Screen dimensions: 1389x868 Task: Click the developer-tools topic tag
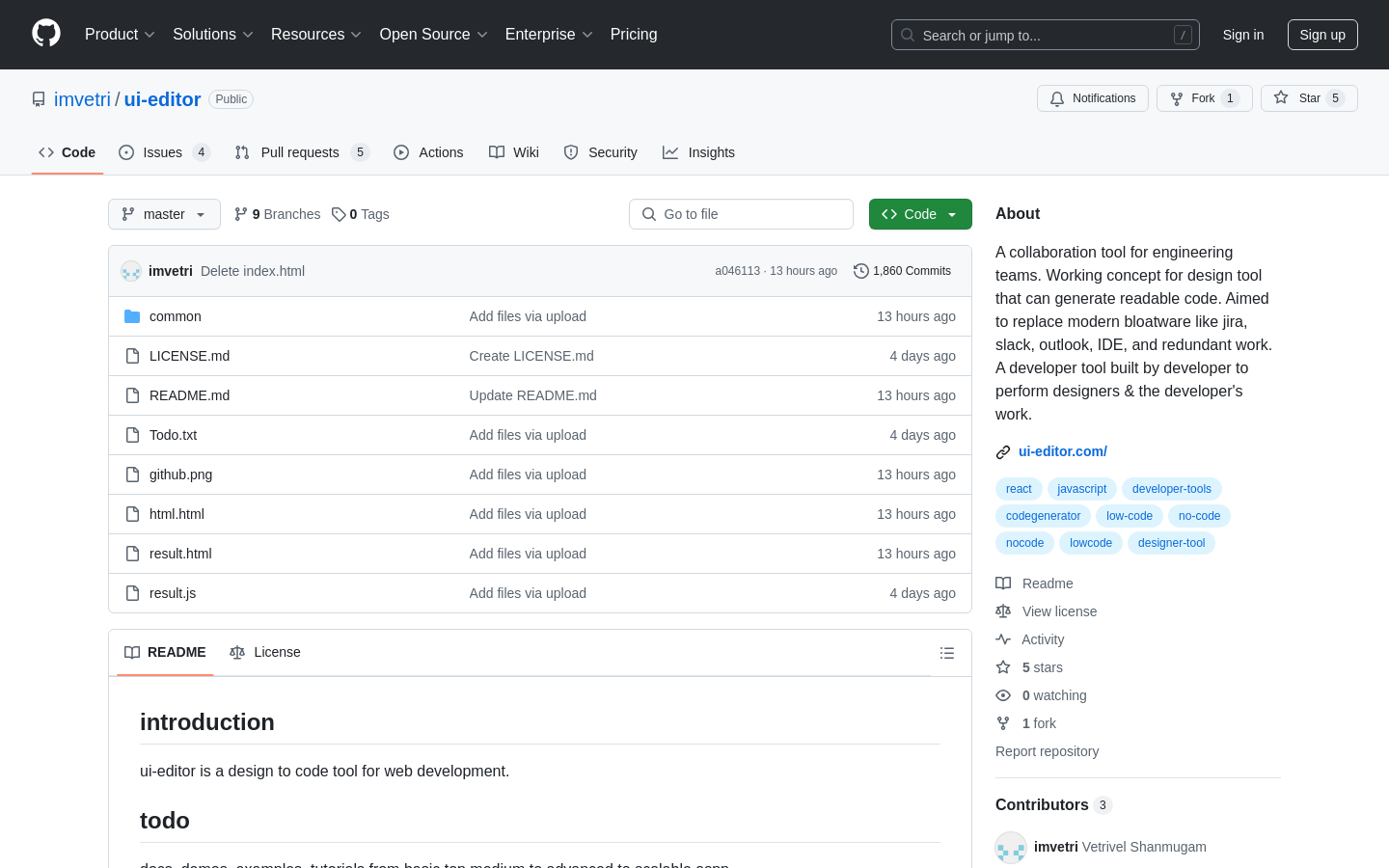[x=1172, y=489]
